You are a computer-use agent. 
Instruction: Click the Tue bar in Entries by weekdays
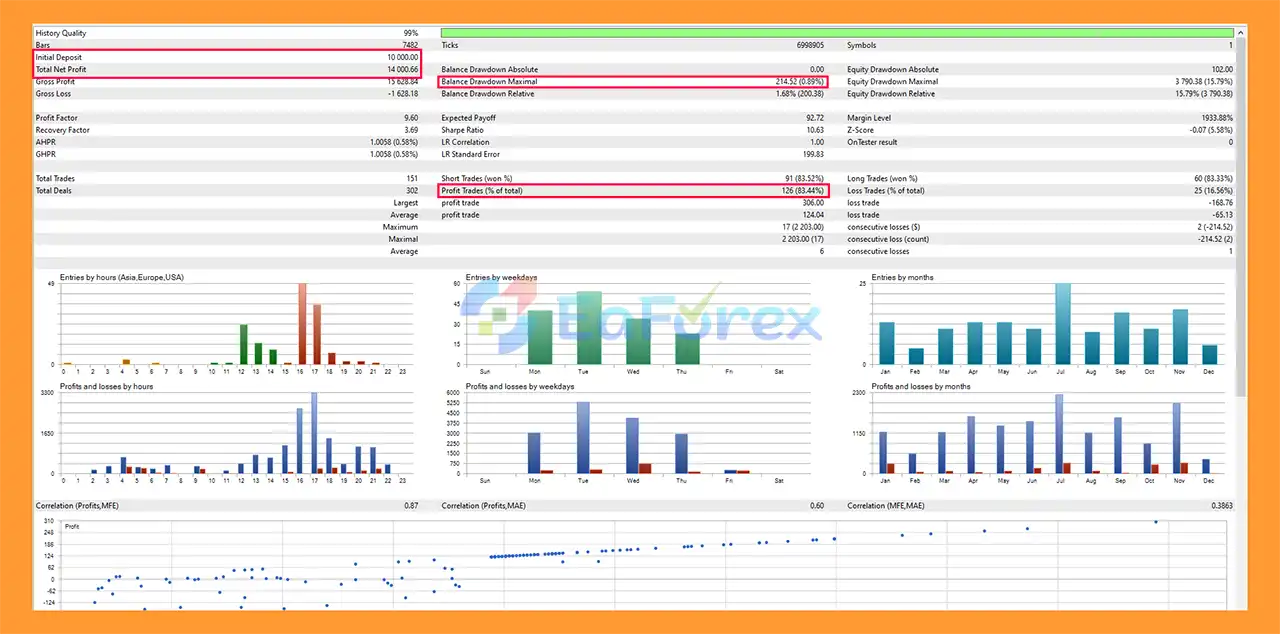pos(589,328)
